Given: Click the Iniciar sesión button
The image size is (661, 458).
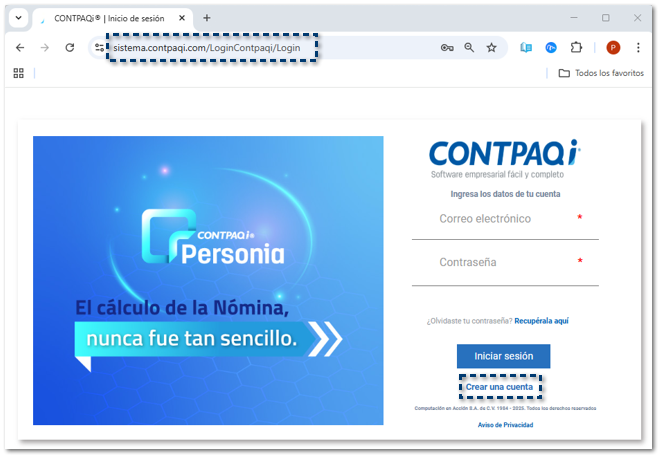Looking at the screenshot, I should tap(503, 356).
